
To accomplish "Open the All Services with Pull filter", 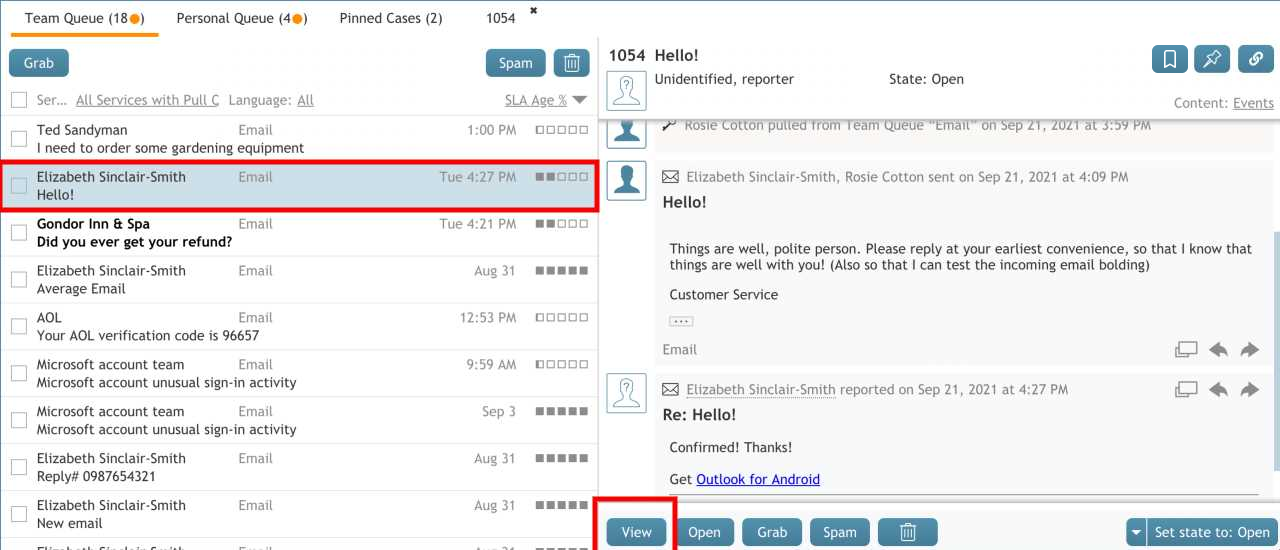I will (x=147, y=100).
